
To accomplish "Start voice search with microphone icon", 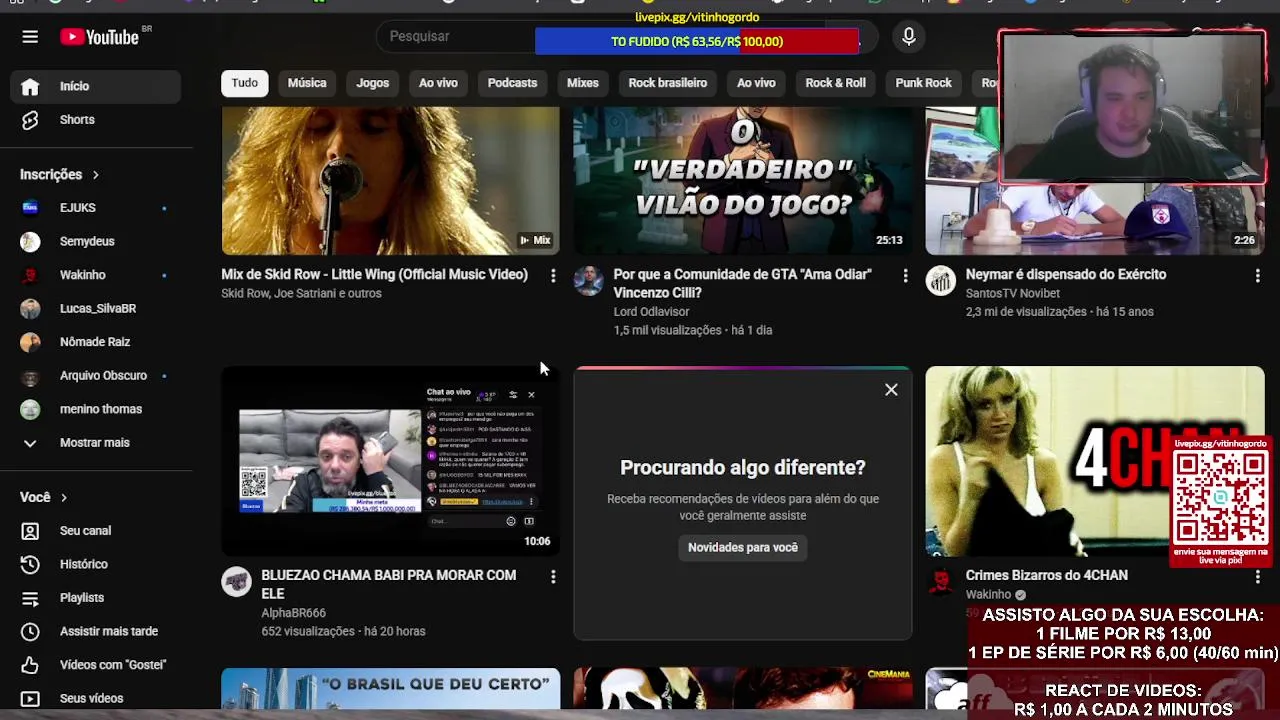I will (x=908, y=37).
